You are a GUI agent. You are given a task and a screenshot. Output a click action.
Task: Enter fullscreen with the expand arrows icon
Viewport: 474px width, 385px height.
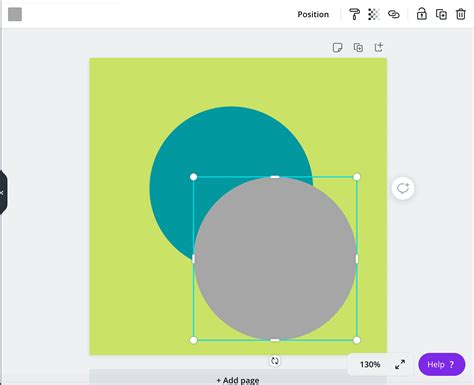click(400, 364)
